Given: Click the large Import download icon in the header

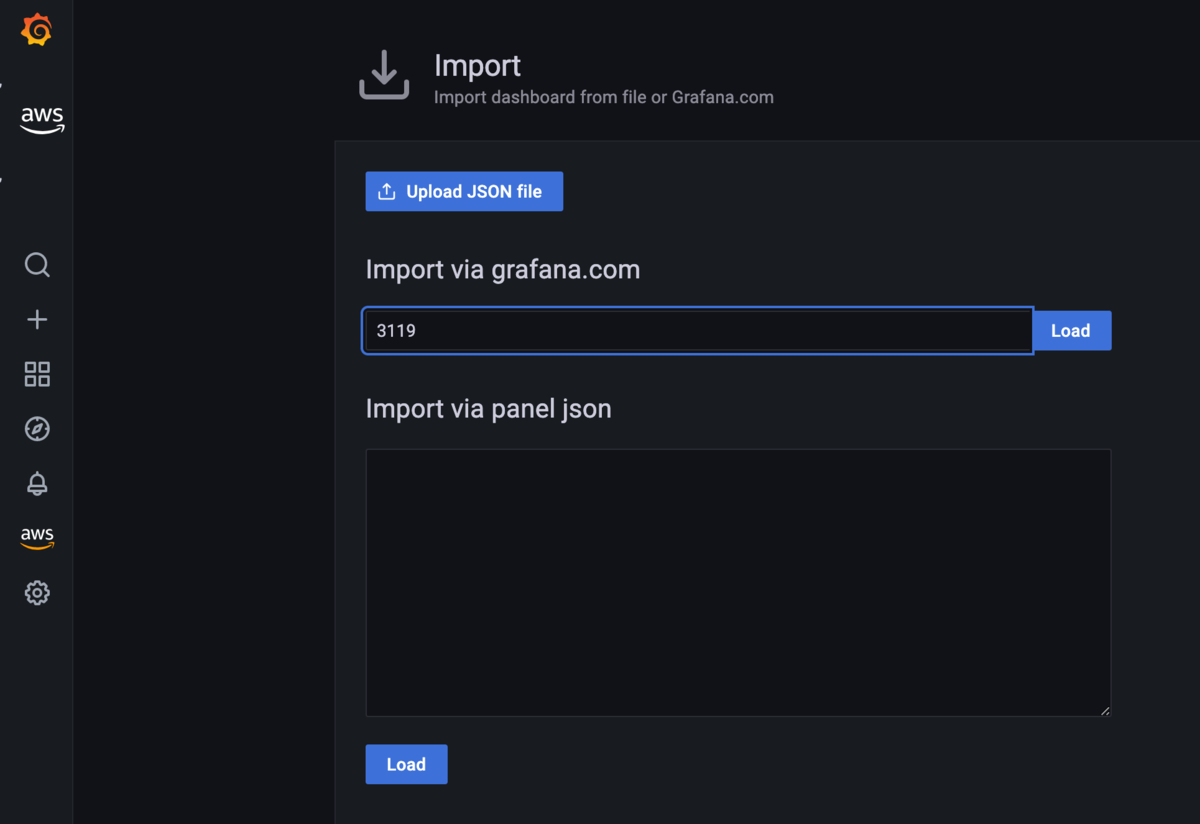Looking at the screenshot, I should (x=384, y=75).
